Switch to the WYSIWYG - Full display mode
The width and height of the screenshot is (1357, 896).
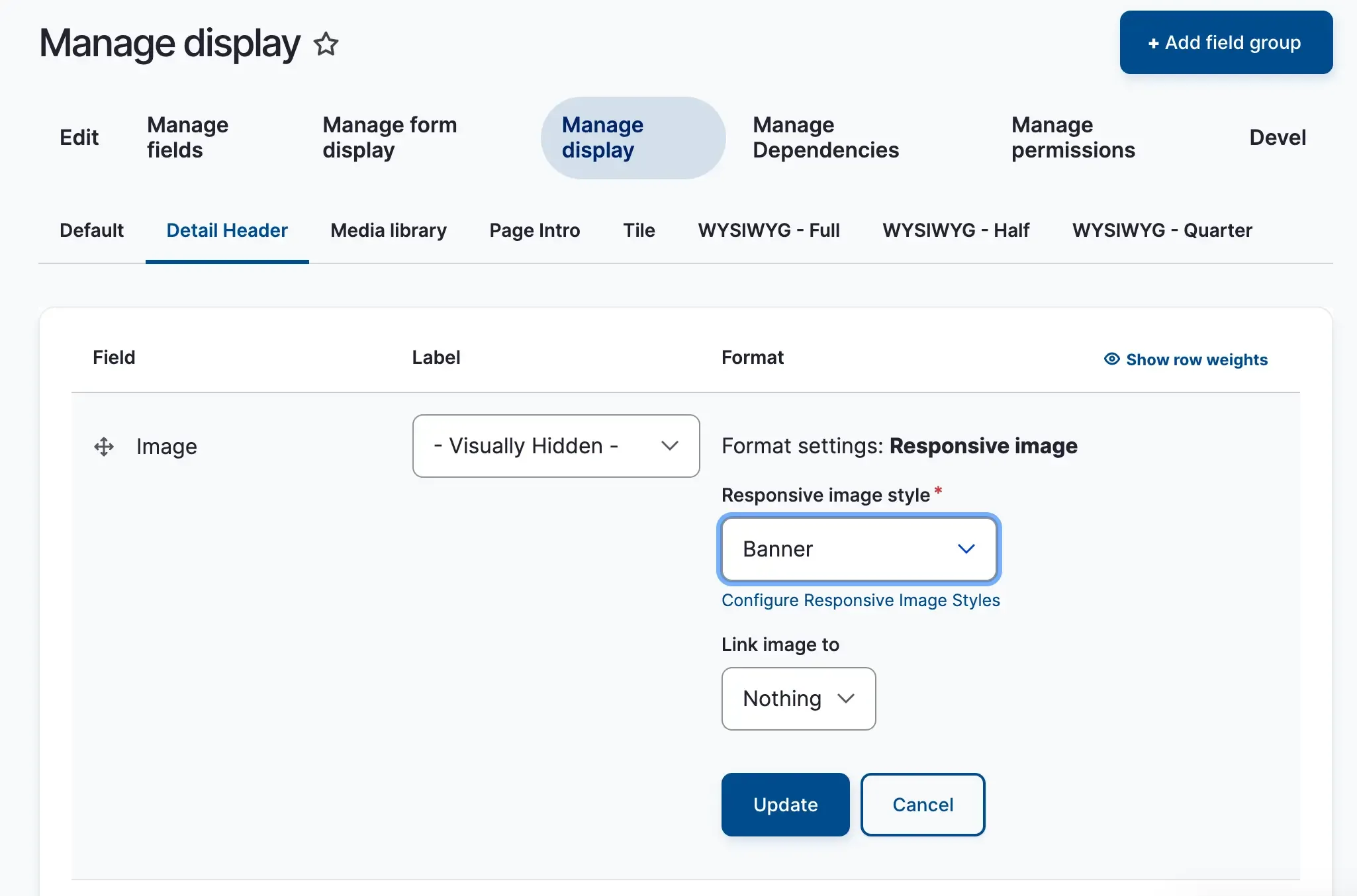[x=769, y=230]
